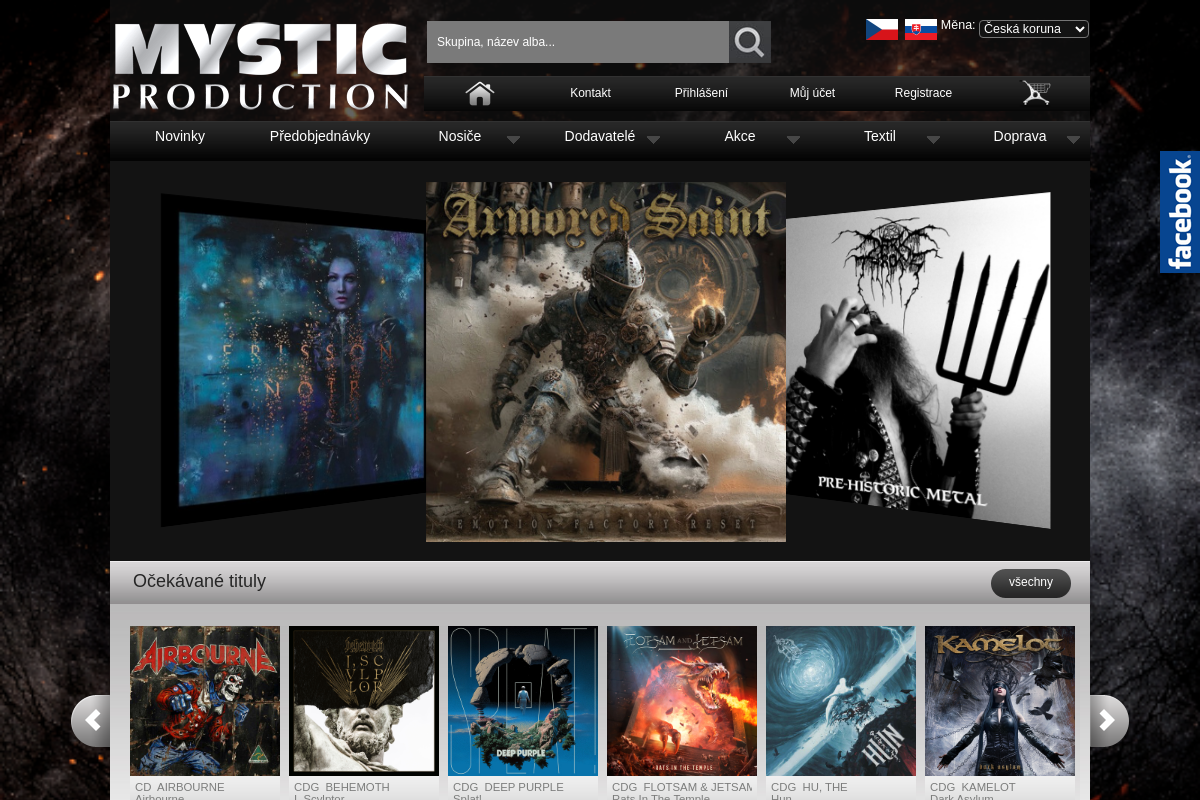Open the Airbourne album cover
This screenshot has height=800, width=1200.
click(205, 701)
